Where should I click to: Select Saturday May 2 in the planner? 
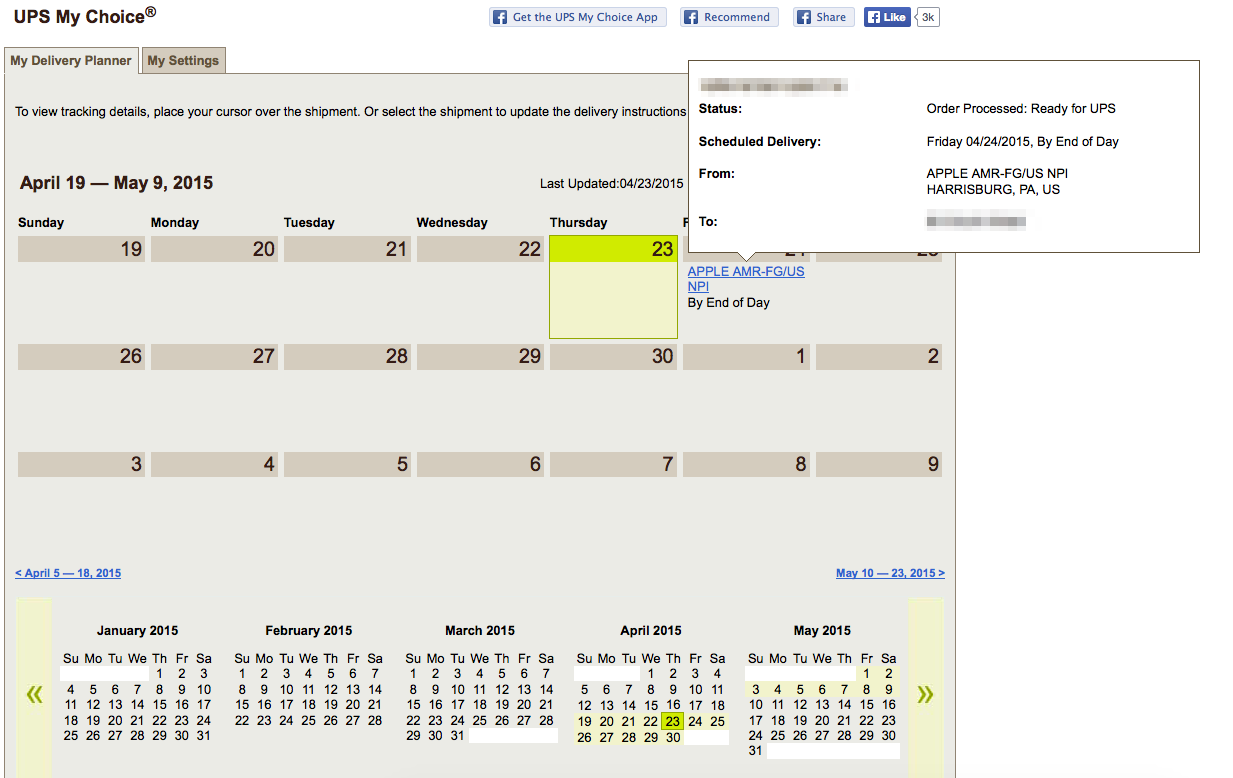[x=879, y=356]
